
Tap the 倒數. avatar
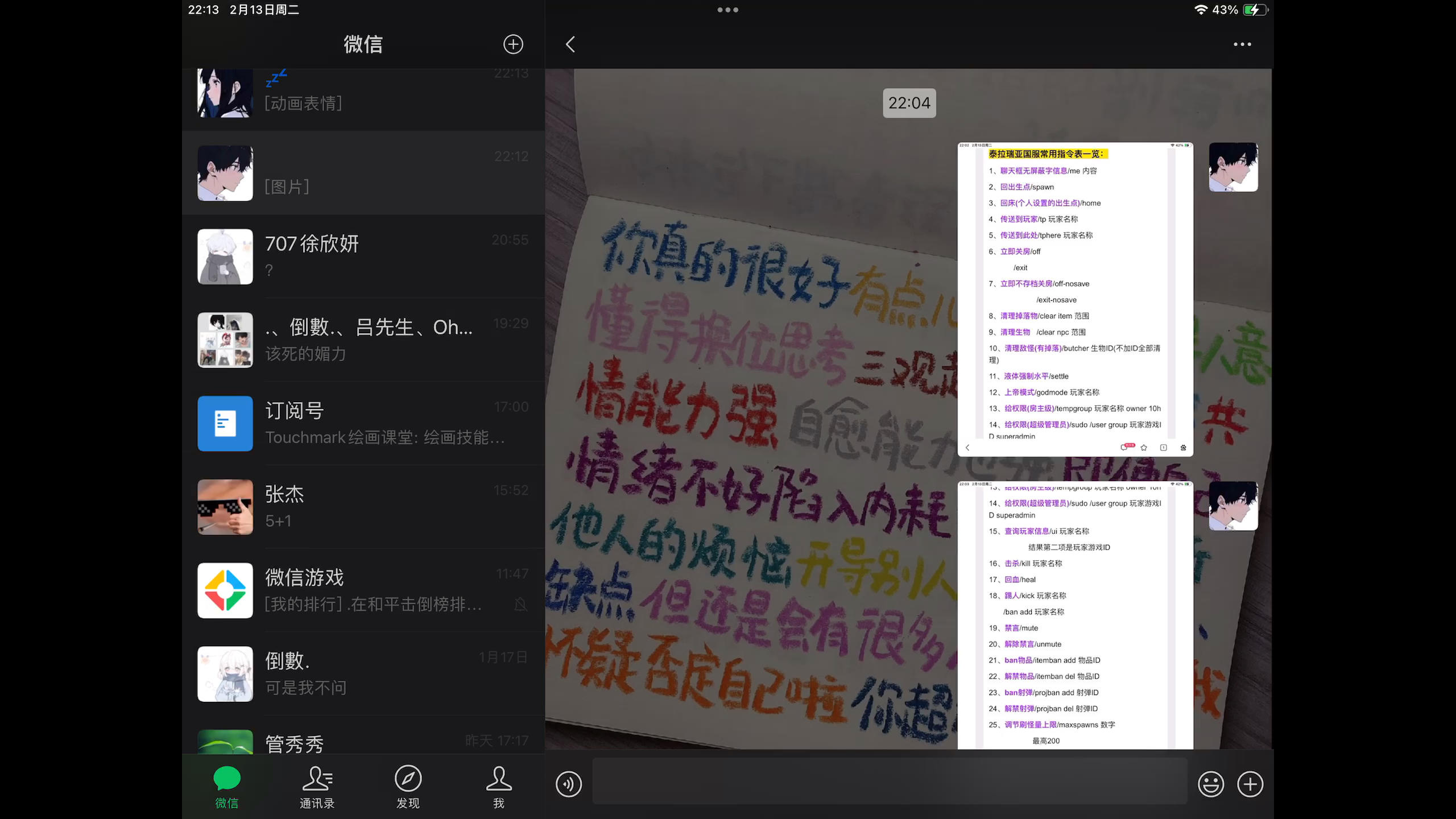(225, 674)
